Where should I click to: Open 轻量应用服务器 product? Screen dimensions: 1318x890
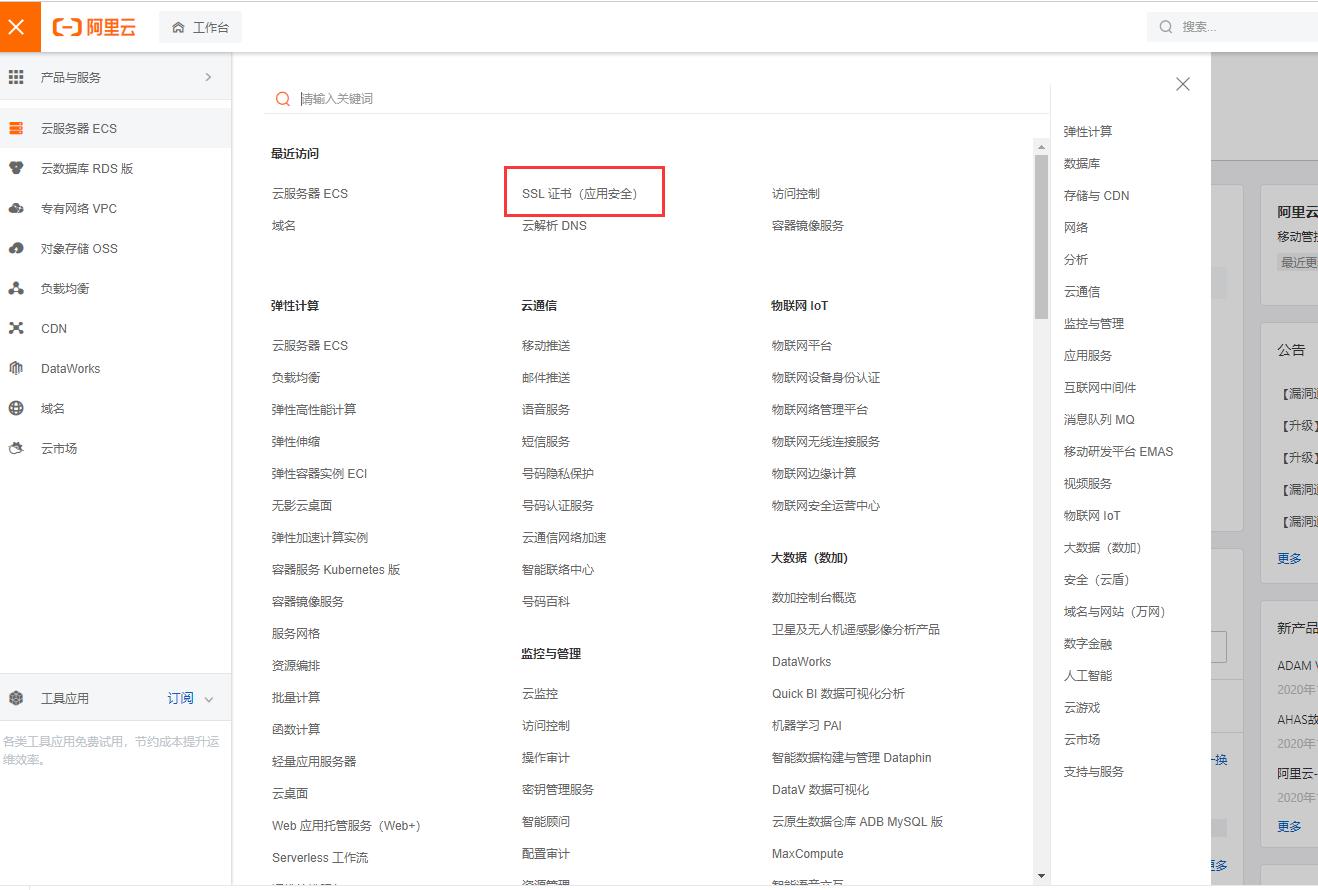[x=314, y=761]
